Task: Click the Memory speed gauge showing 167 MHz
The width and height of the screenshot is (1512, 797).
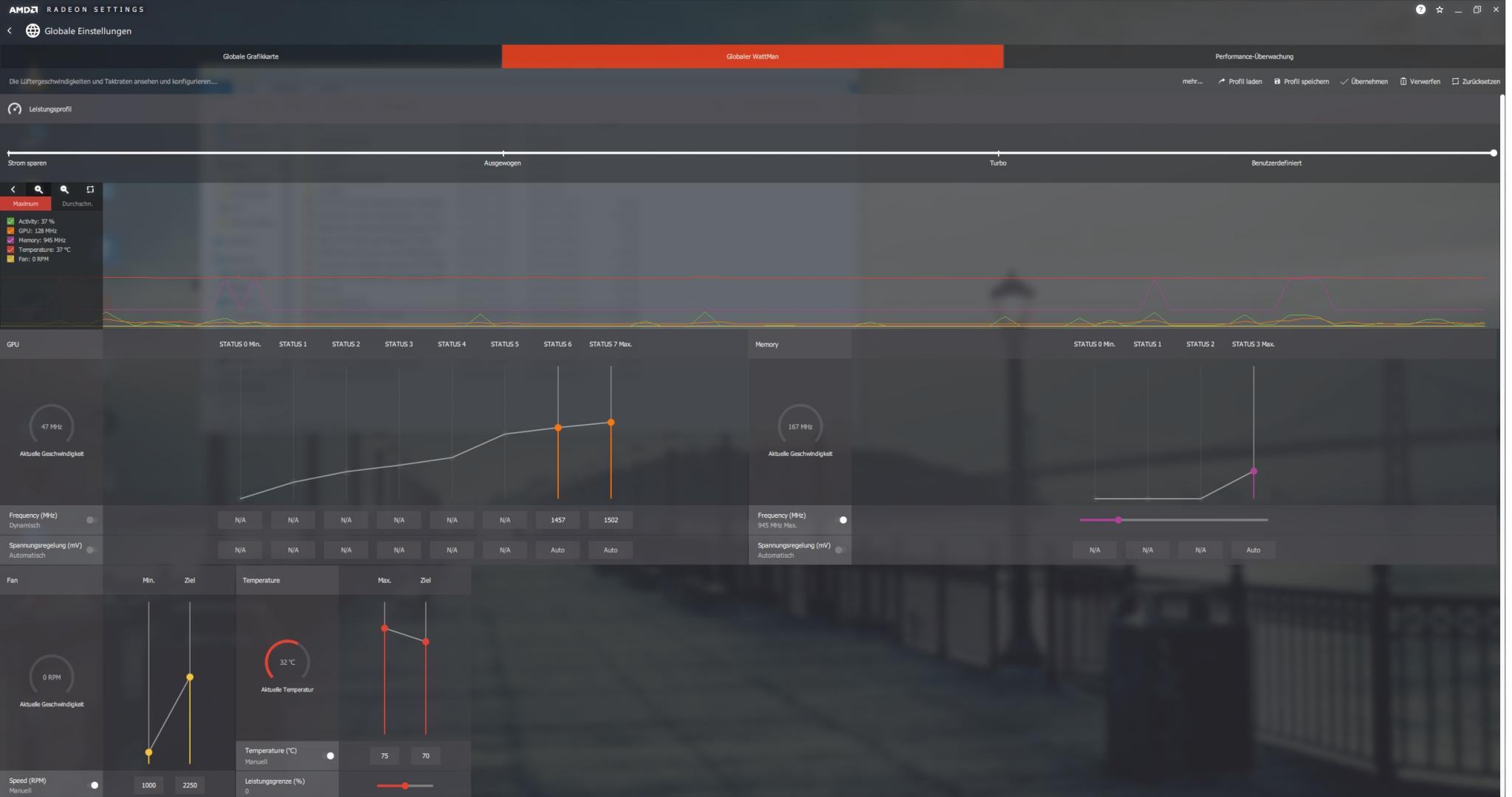Action: 800,426
